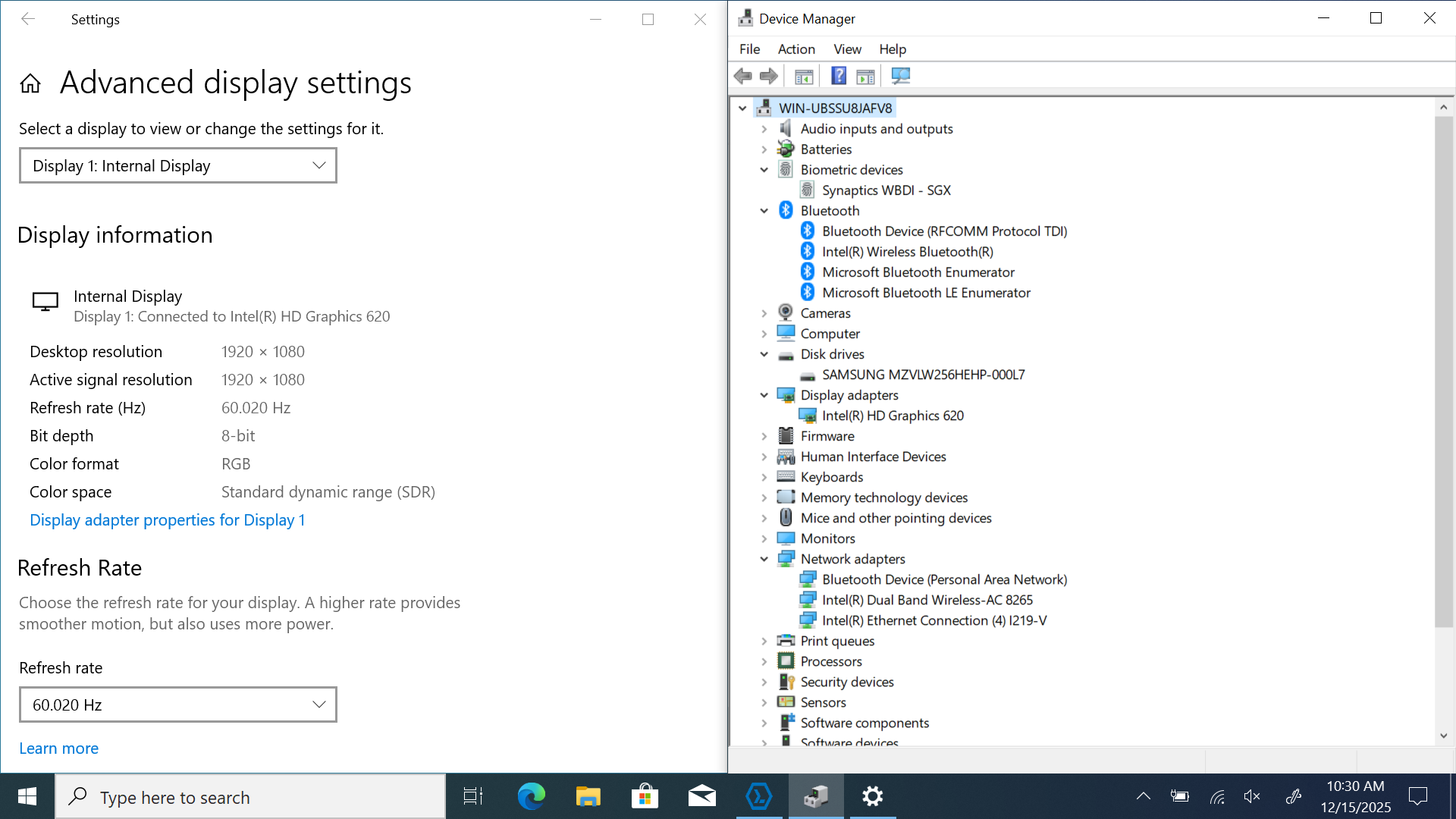Click the Forward arrow toolbar icon
Screen dimensions: 1456x819
768,76
